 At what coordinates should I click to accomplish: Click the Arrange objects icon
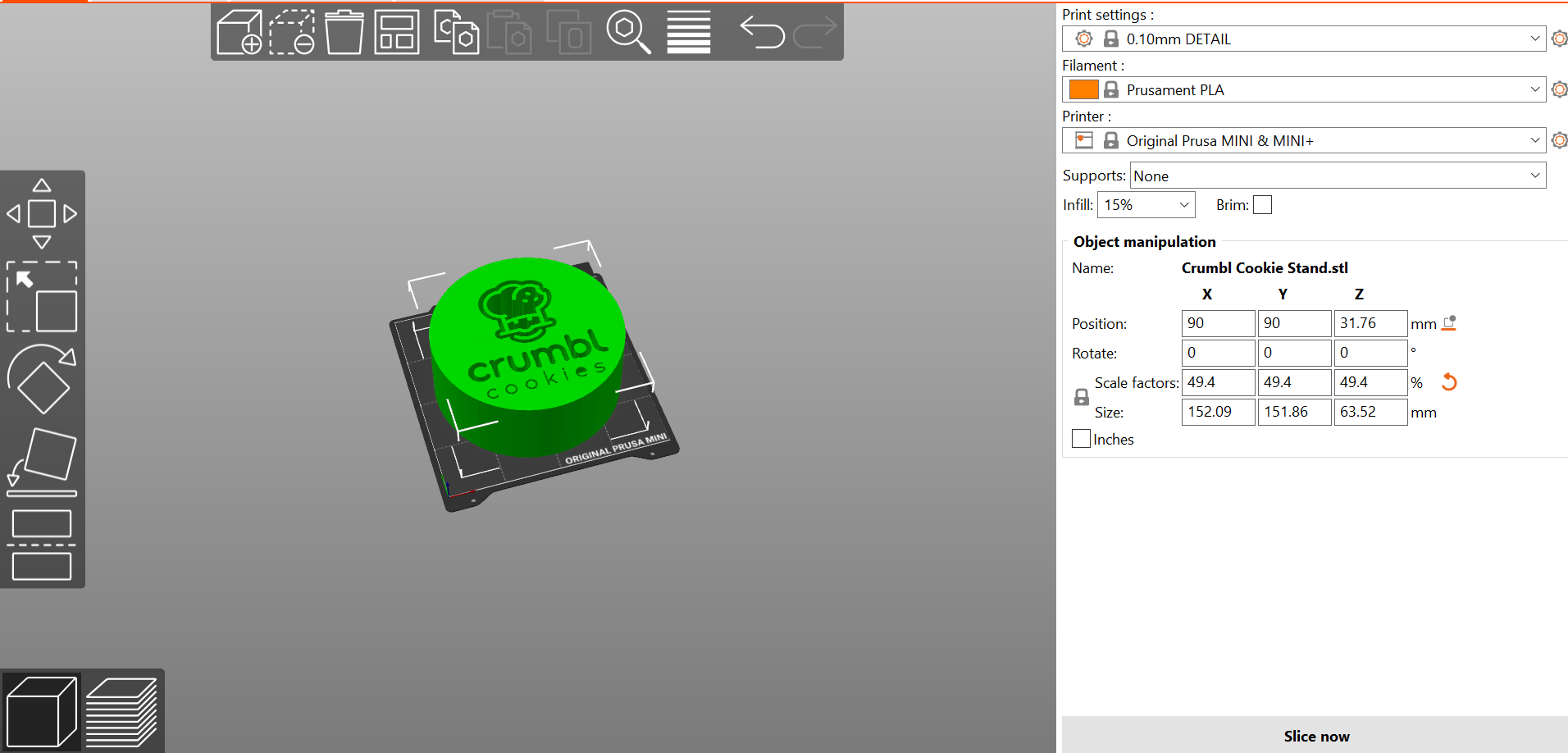(397, 32)
